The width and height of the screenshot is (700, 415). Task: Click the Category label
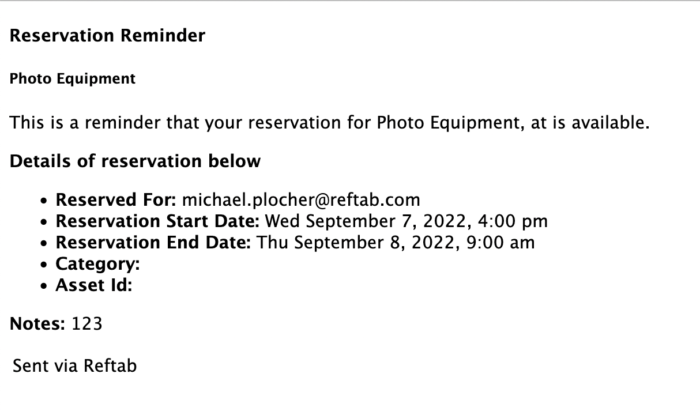pyautogui.click(x=98, y=264)
